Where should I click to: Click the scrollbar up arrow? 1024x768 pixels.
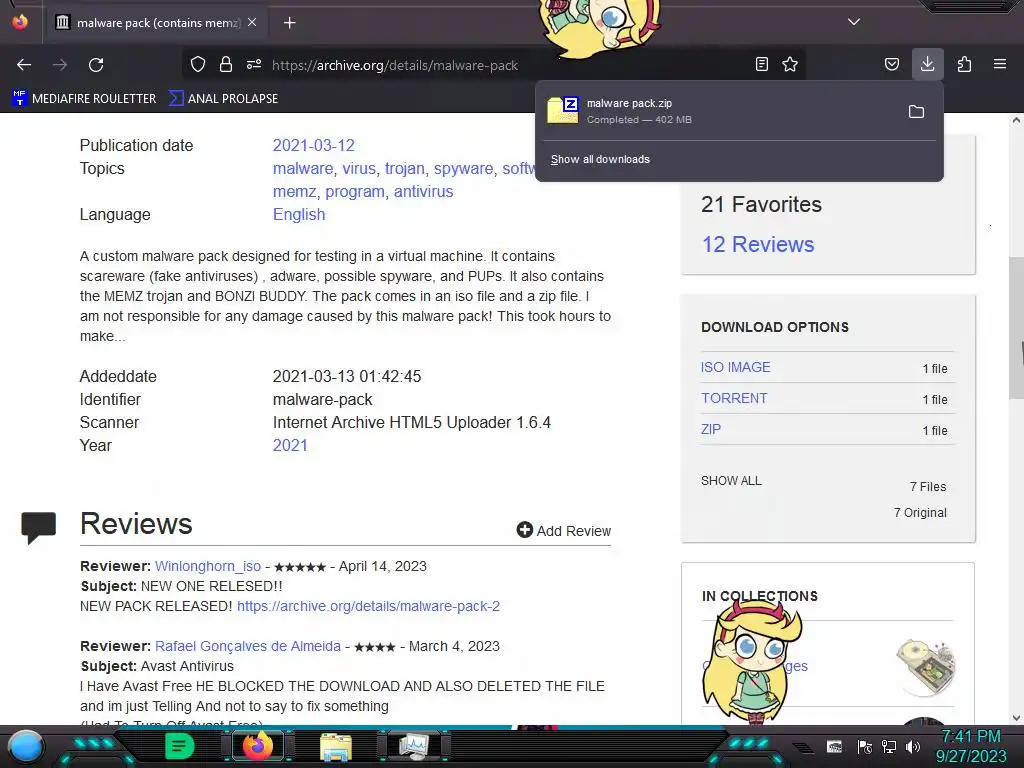(1016, 120)
